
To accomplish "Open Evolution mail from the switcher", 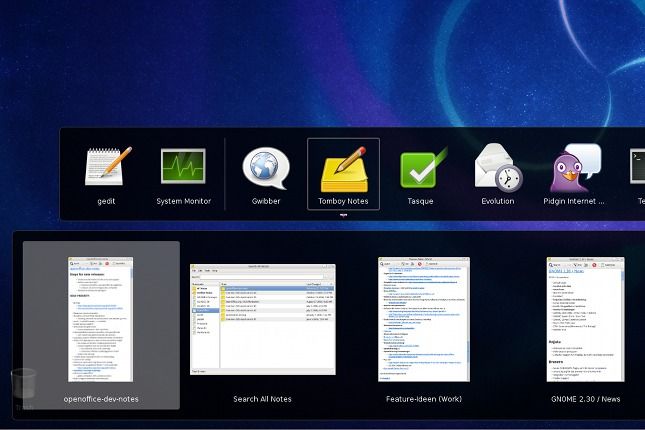I will (498, 167).
